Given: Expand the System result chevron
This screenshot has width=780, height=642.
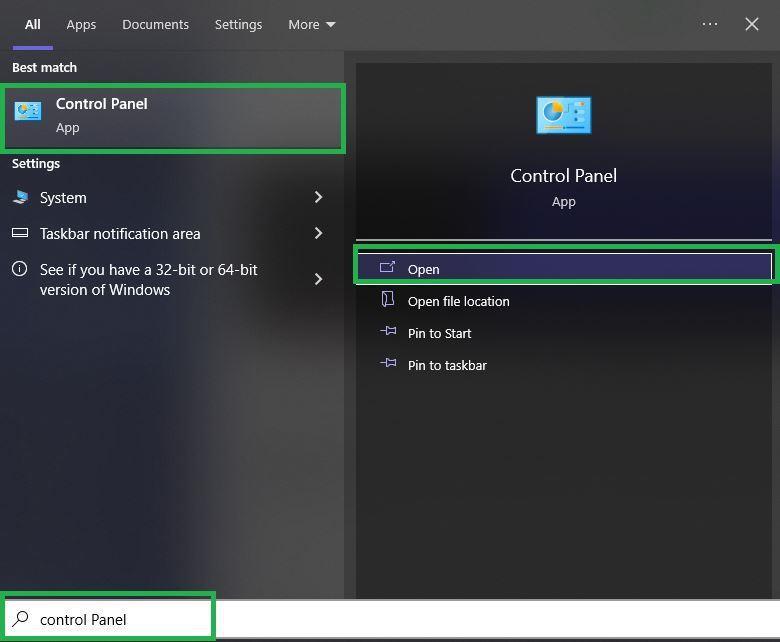Looking at the screenshot, I should pyautogui.click(x=318, y=197).
